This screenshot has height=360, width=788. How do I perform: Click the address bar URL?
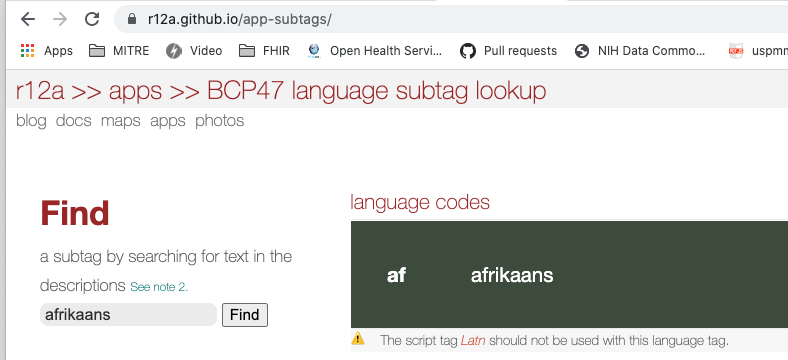240,20
